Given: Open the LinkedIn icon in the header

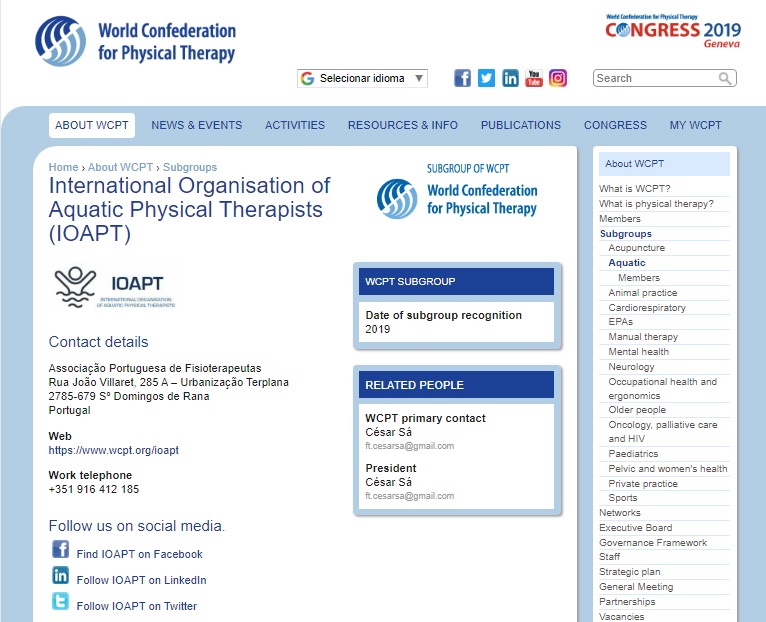Looking at the screenshot, I should tap(511, 78).
